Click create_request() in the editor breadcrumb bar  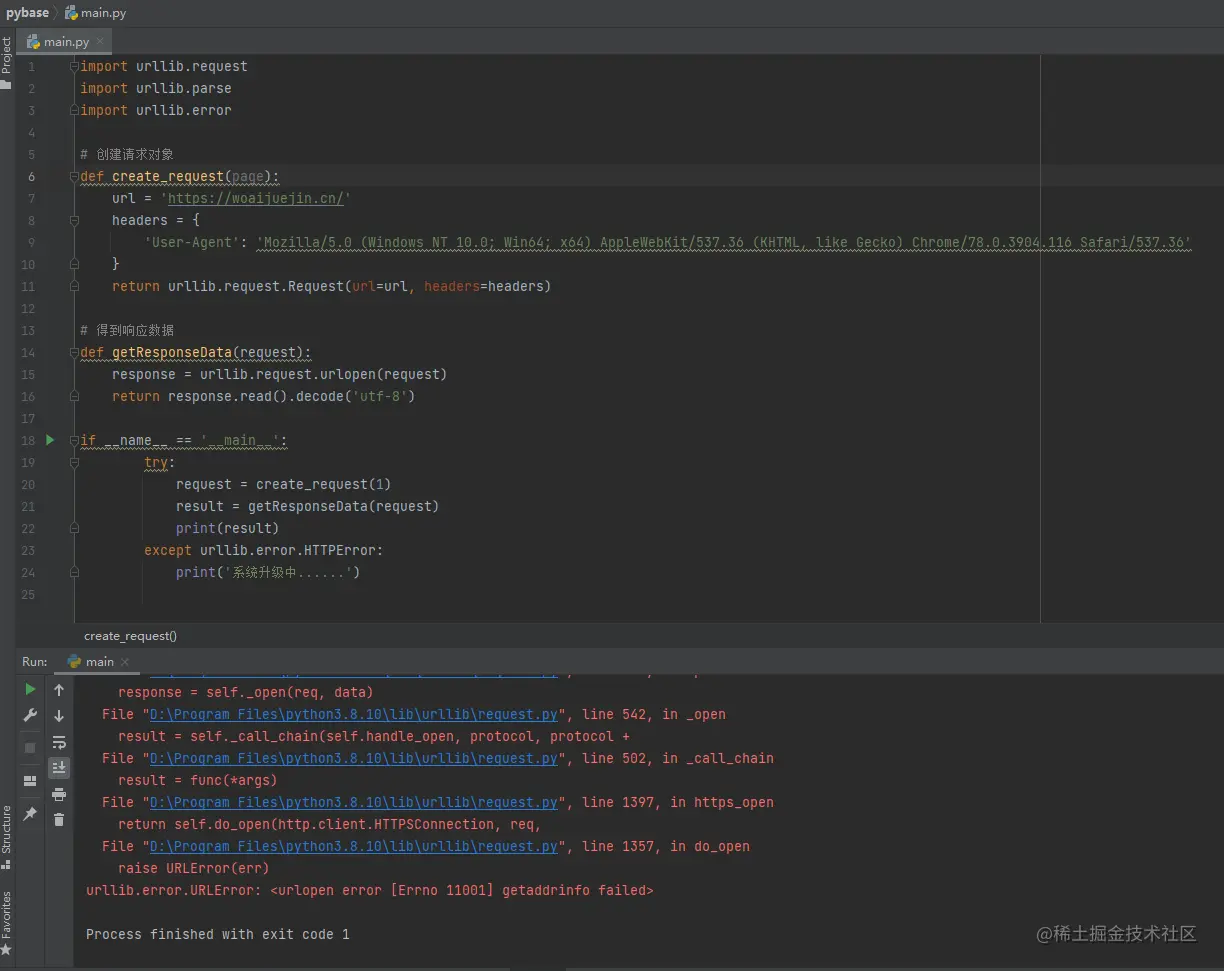(x=130, y=636)
